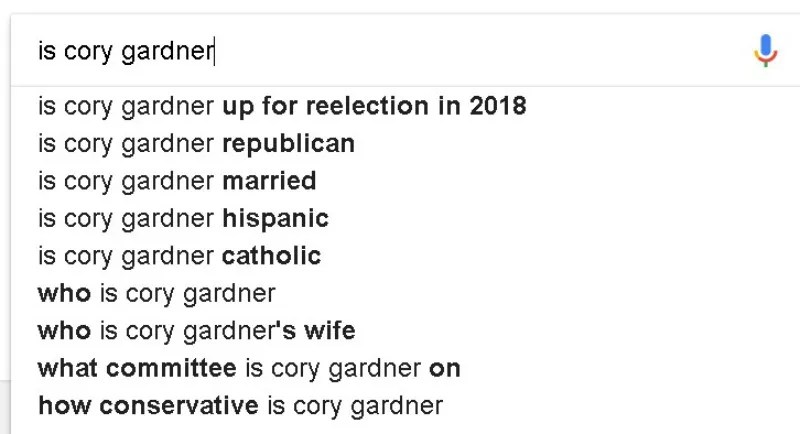The height and width of the screenshot is (434, 800).
Task: Choose the suggestion about Gardner's committee
Action: (249, 368)
